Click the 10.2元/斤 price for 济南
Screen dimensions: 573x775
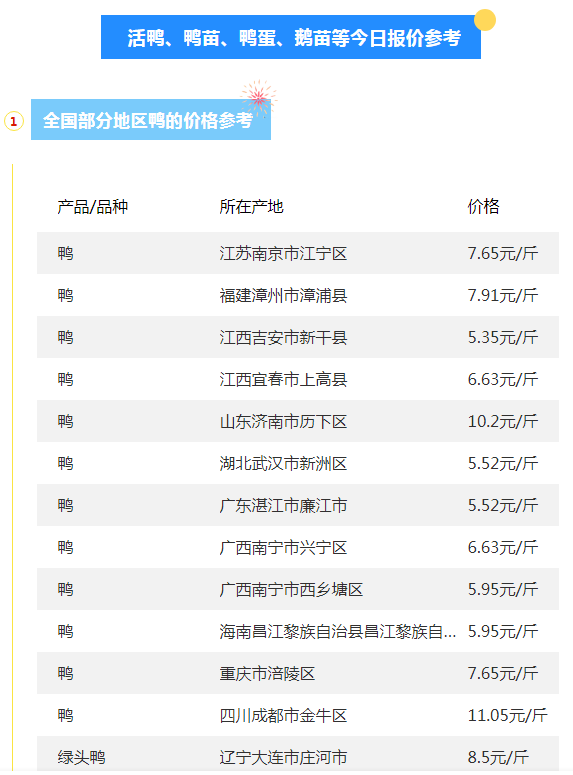click(x=502, y=422)
